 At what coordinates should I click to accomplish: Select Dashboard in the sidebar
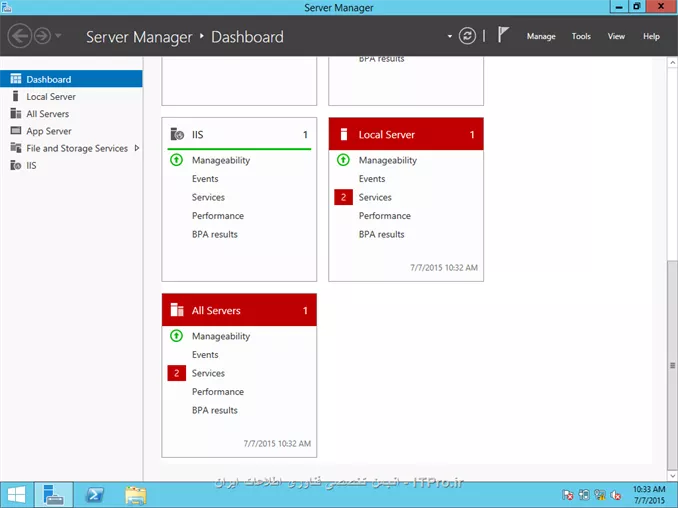click(x=71, y=79)
